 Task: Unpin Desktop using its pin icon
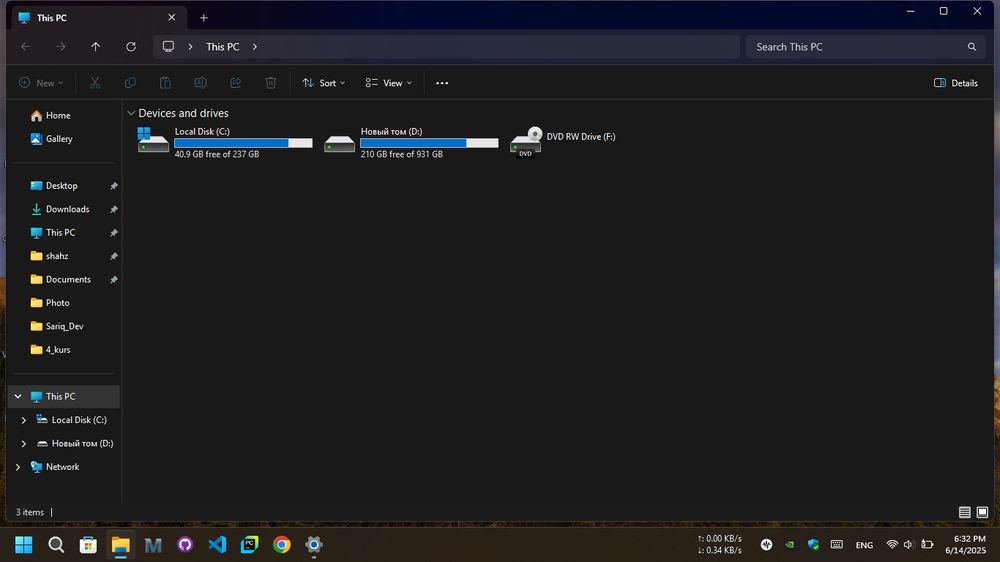click(114, 186)
